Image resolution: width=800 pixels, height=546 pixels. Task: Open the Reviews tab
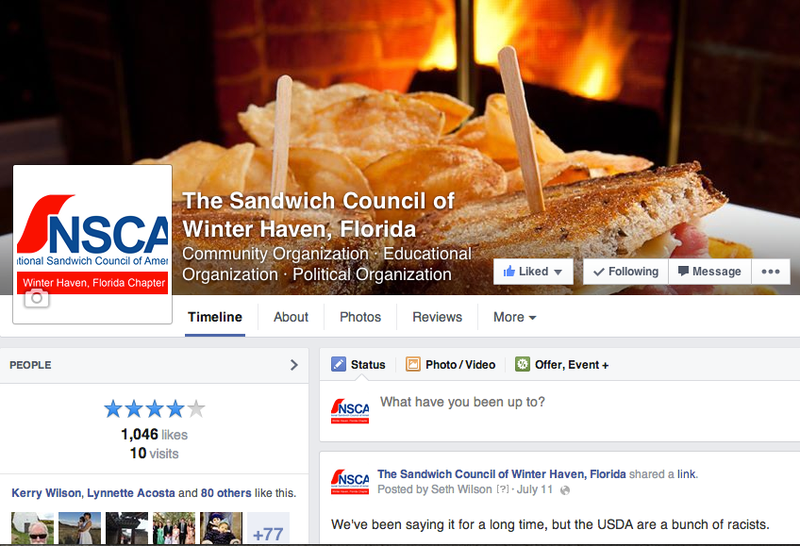click(x=437, y=317)
